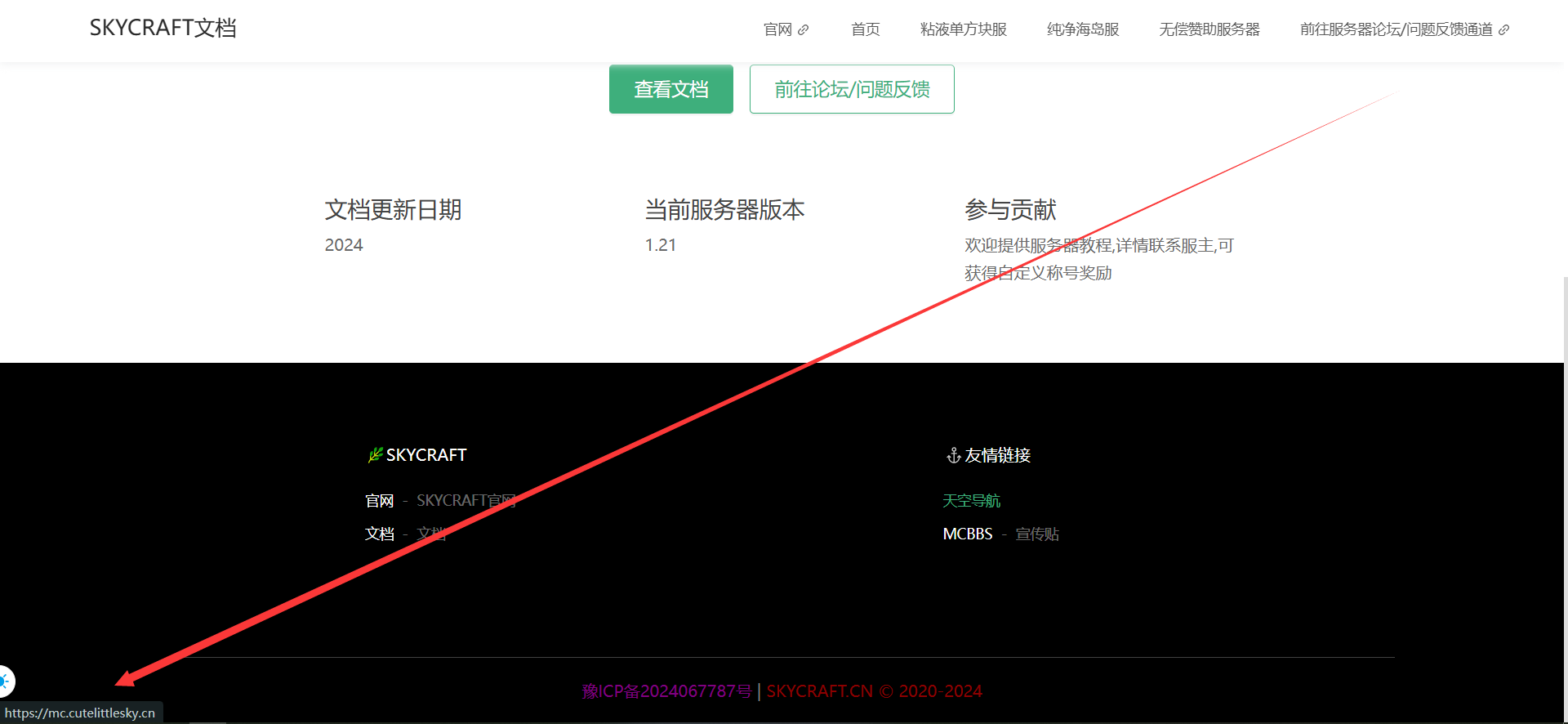Open the 纯净海岛服 nav item

(1083, 29)
